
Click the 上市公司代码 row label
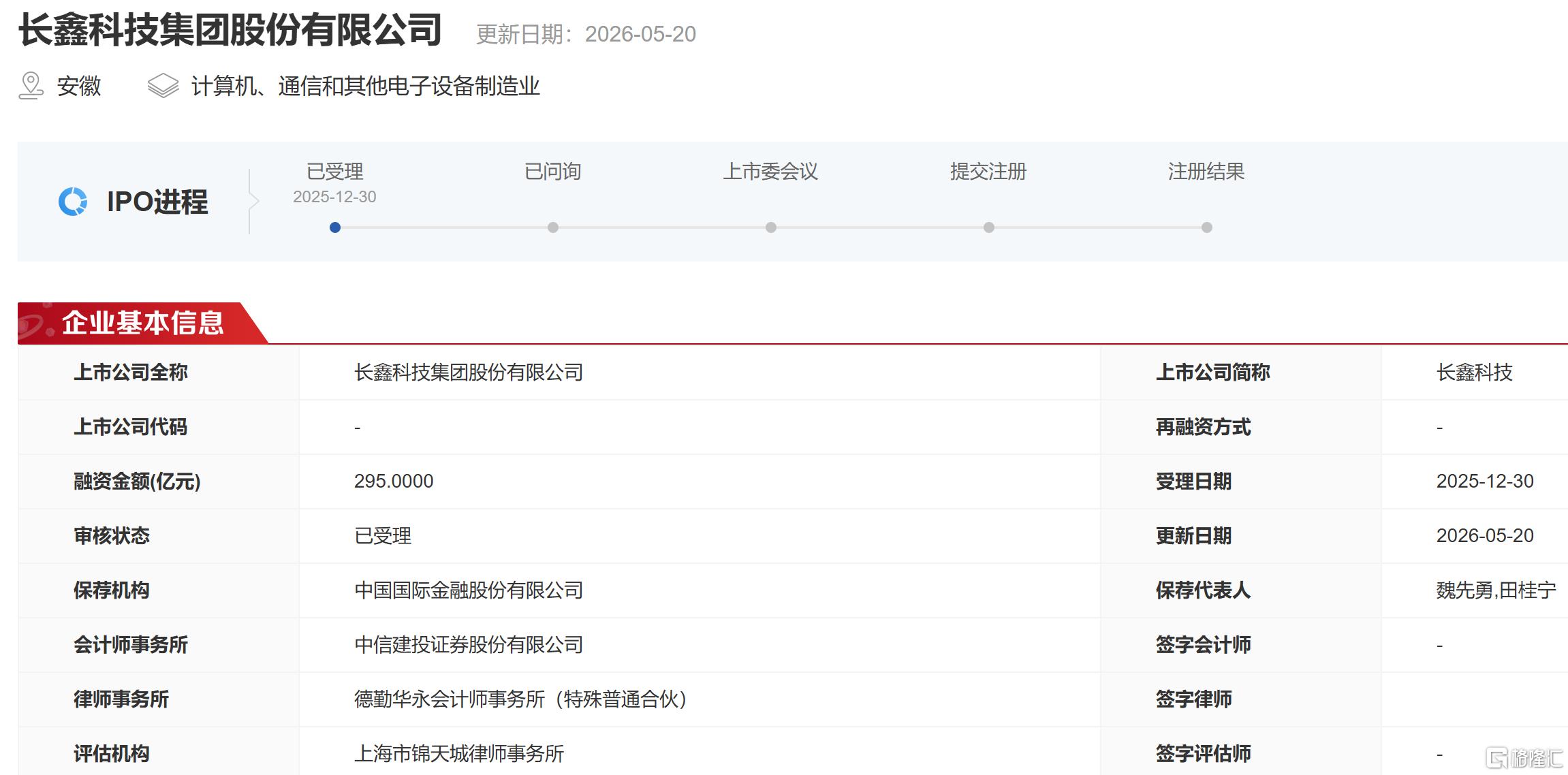pyautogui.click(x=131, y=427)
